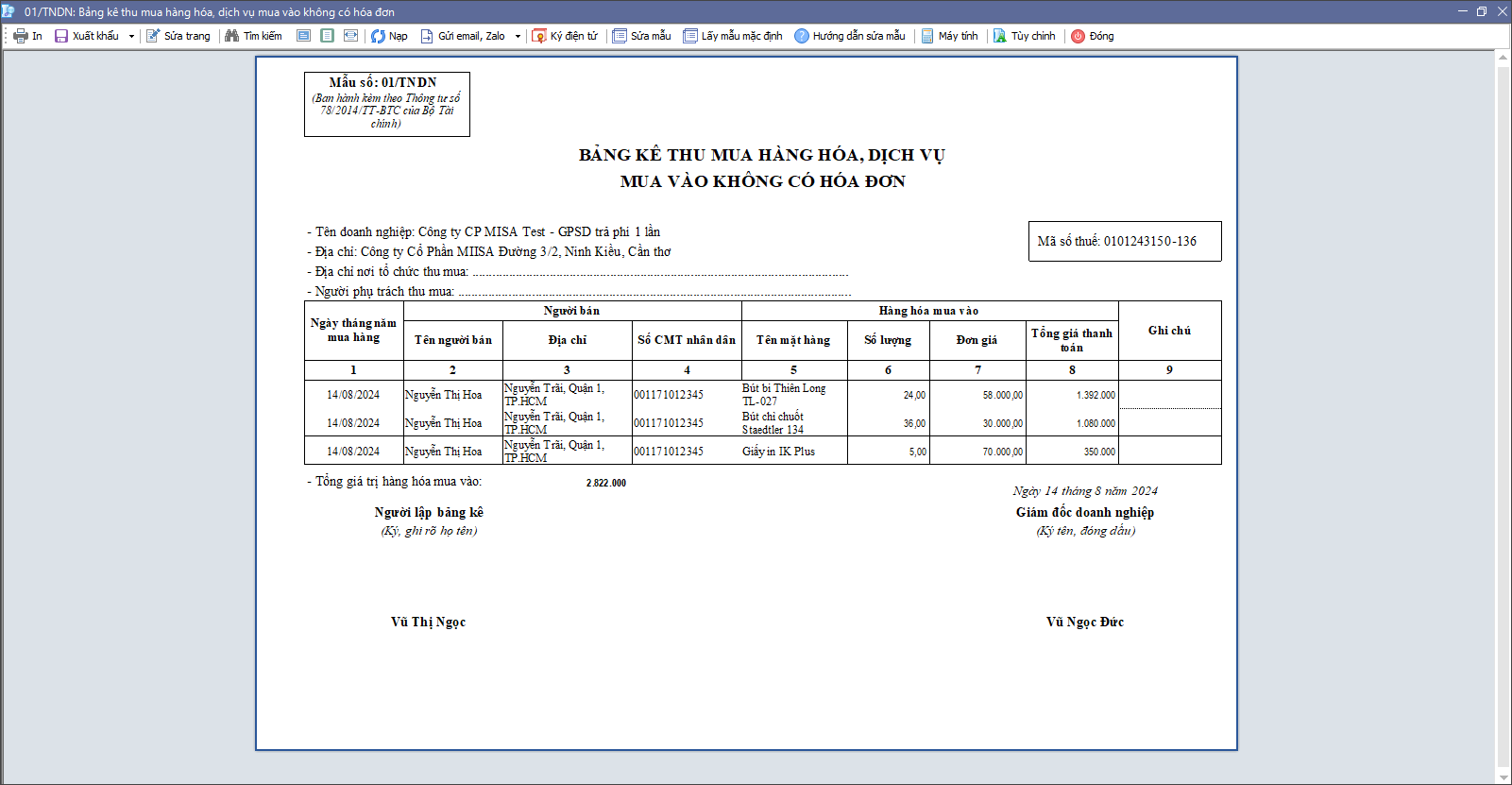Expand the Gửi email, Zalo dropdown arrow
This screenshot has width=1512, height=785.
pos(518,37)
